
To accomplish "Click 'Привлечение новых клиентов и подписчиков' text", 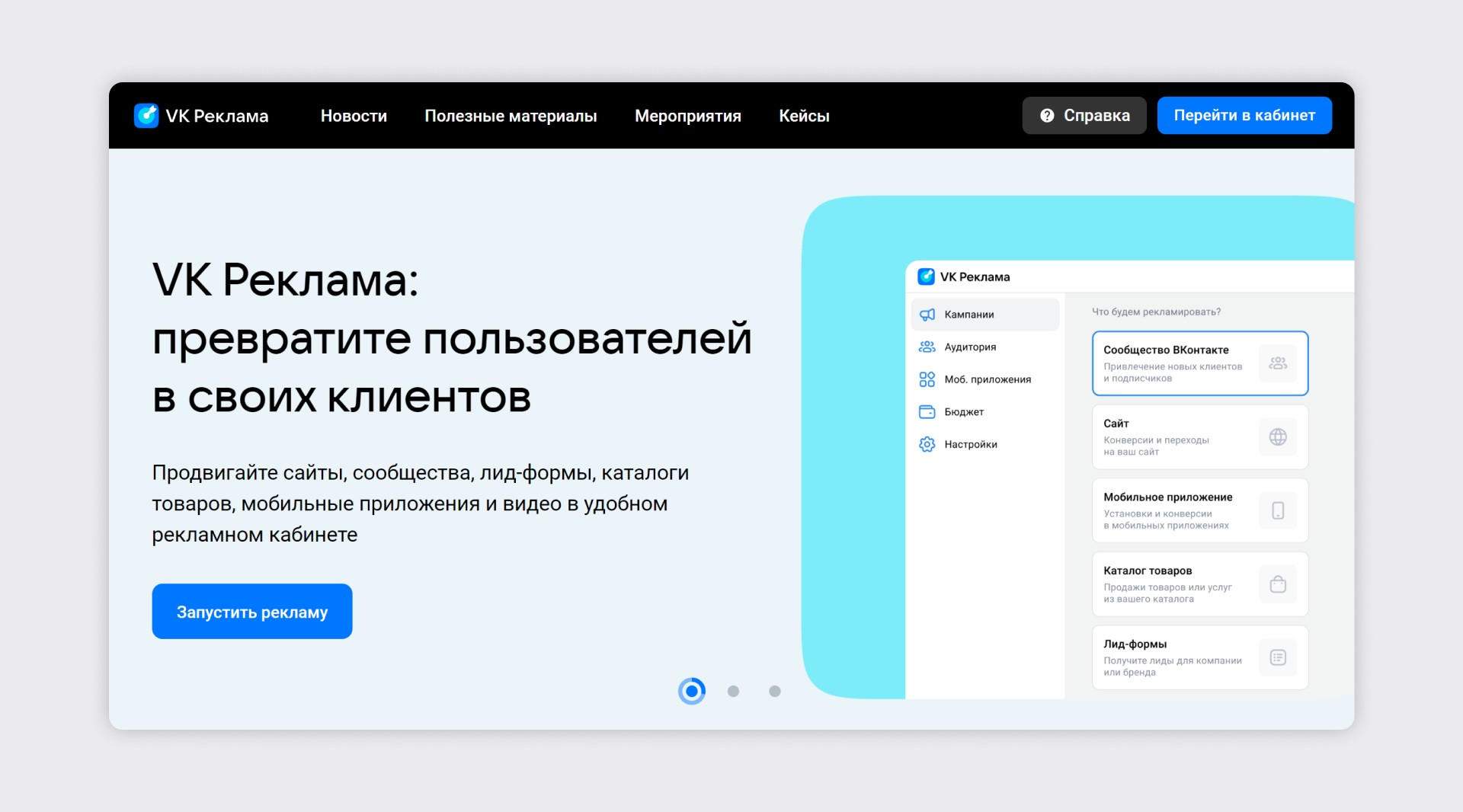I will click(1173, 372).
